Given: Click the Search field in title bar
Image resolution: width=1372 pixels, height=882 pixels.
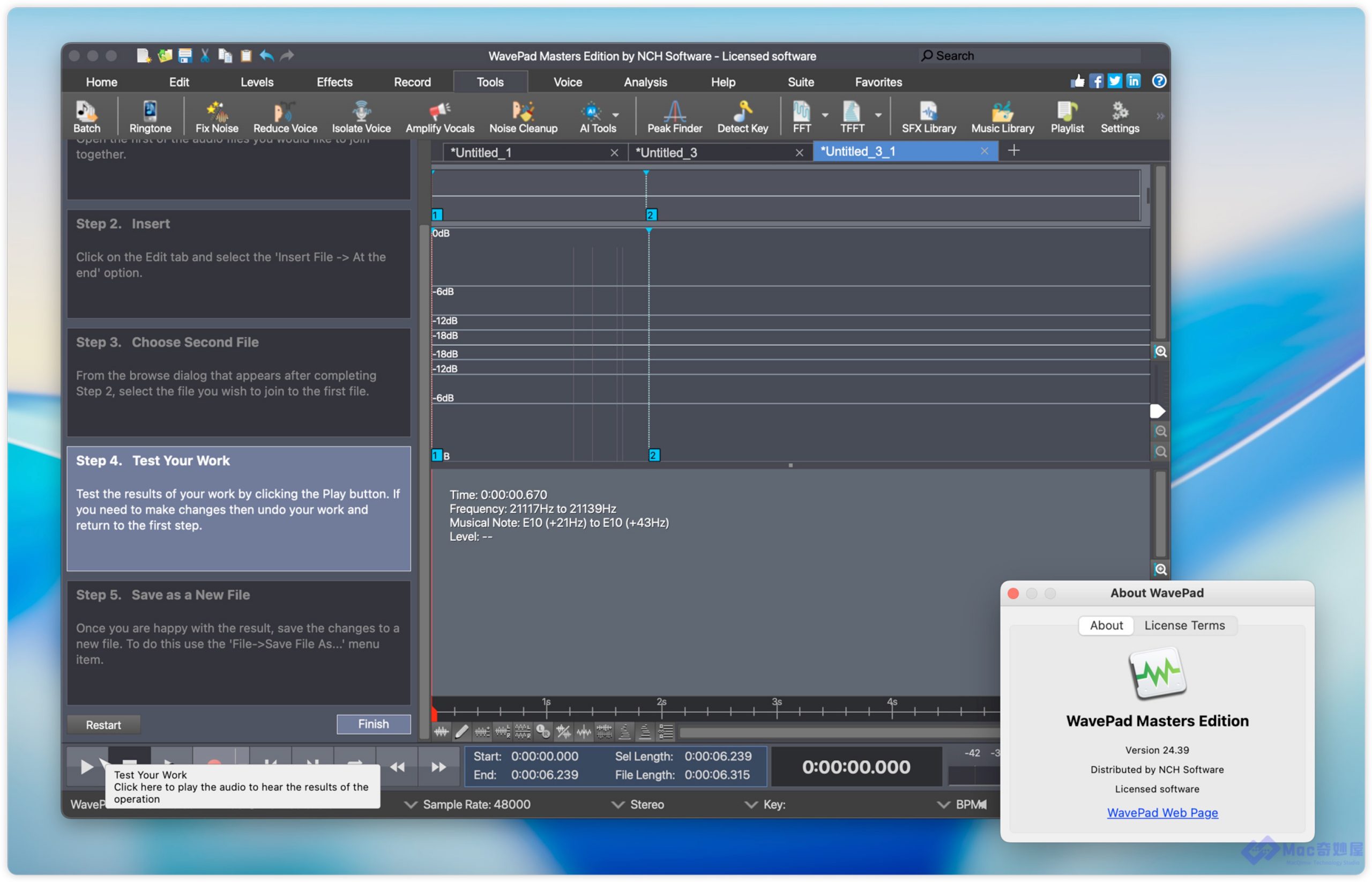Looking at the screenshot, I should [x=1030, y=56].
